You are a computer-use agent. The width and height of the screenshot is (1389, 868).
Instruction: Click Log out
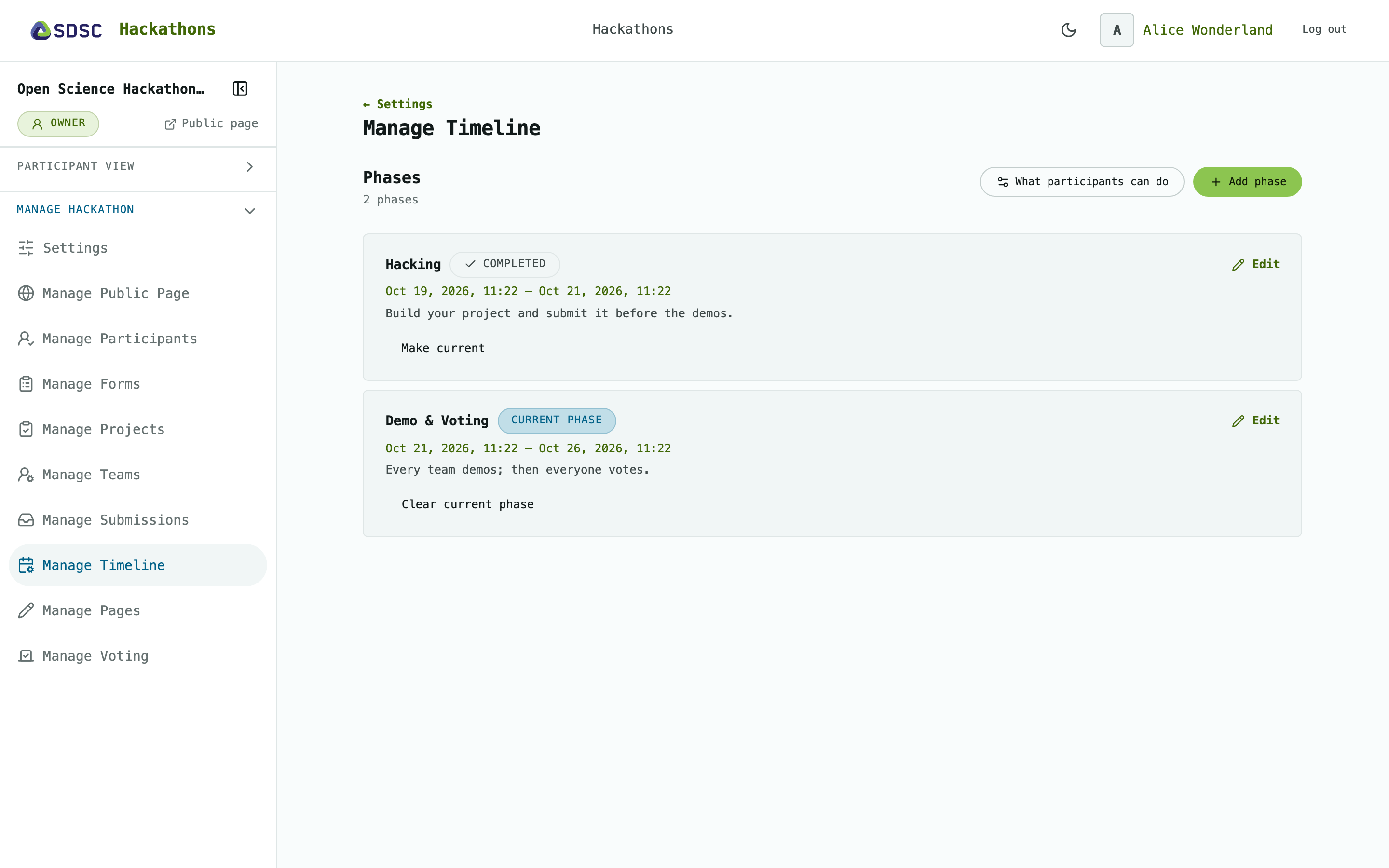click(x=1324, y=29)
